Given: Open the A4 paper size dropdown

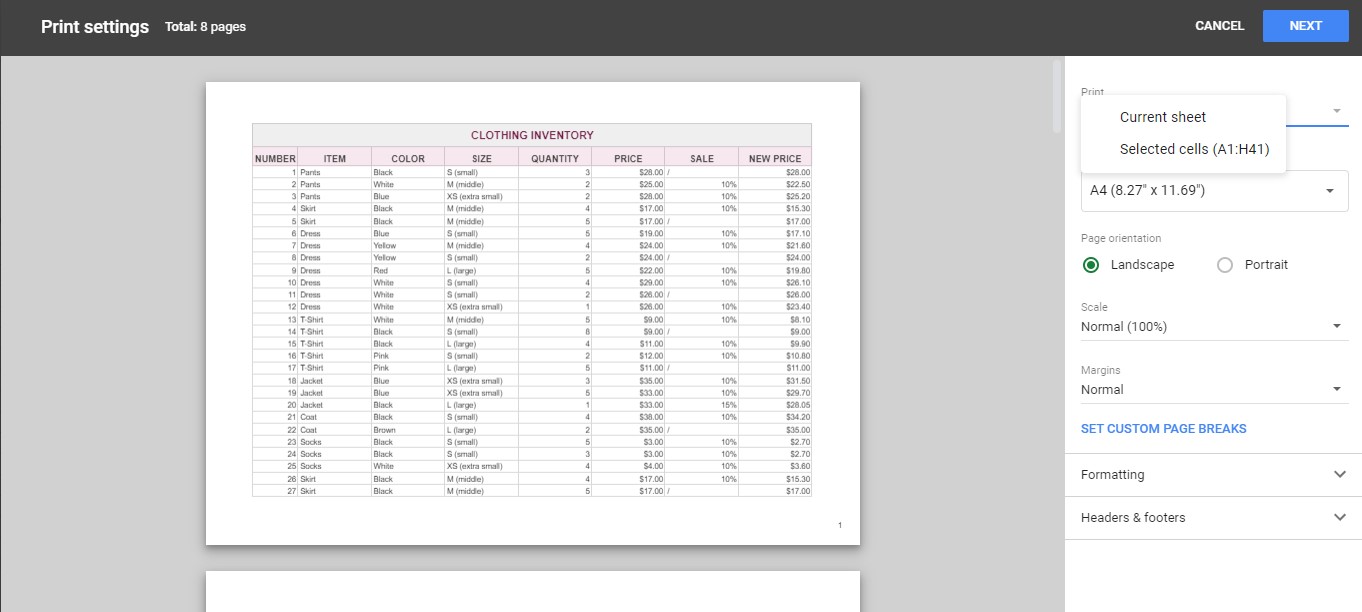Looking at the screenshot, I should (1214, 190).
